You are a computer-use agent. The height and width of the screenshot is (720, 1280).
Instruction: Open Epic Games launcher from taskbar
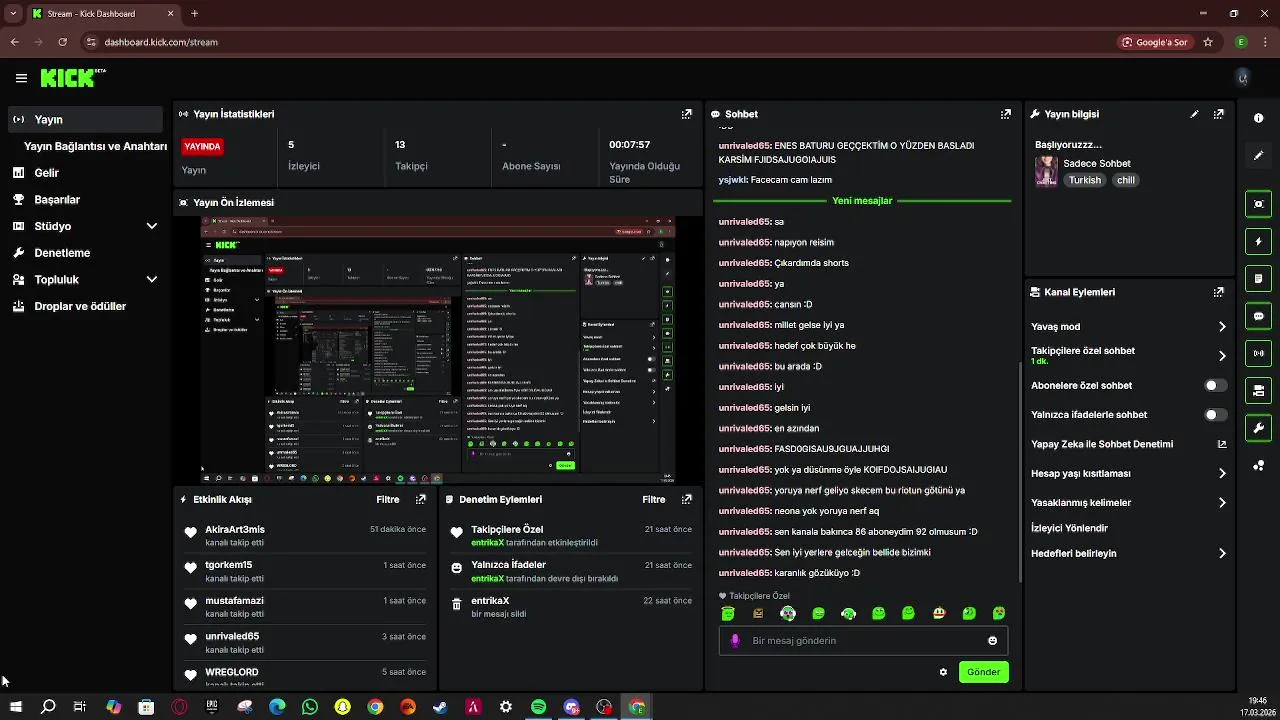[x=212, y=707]
